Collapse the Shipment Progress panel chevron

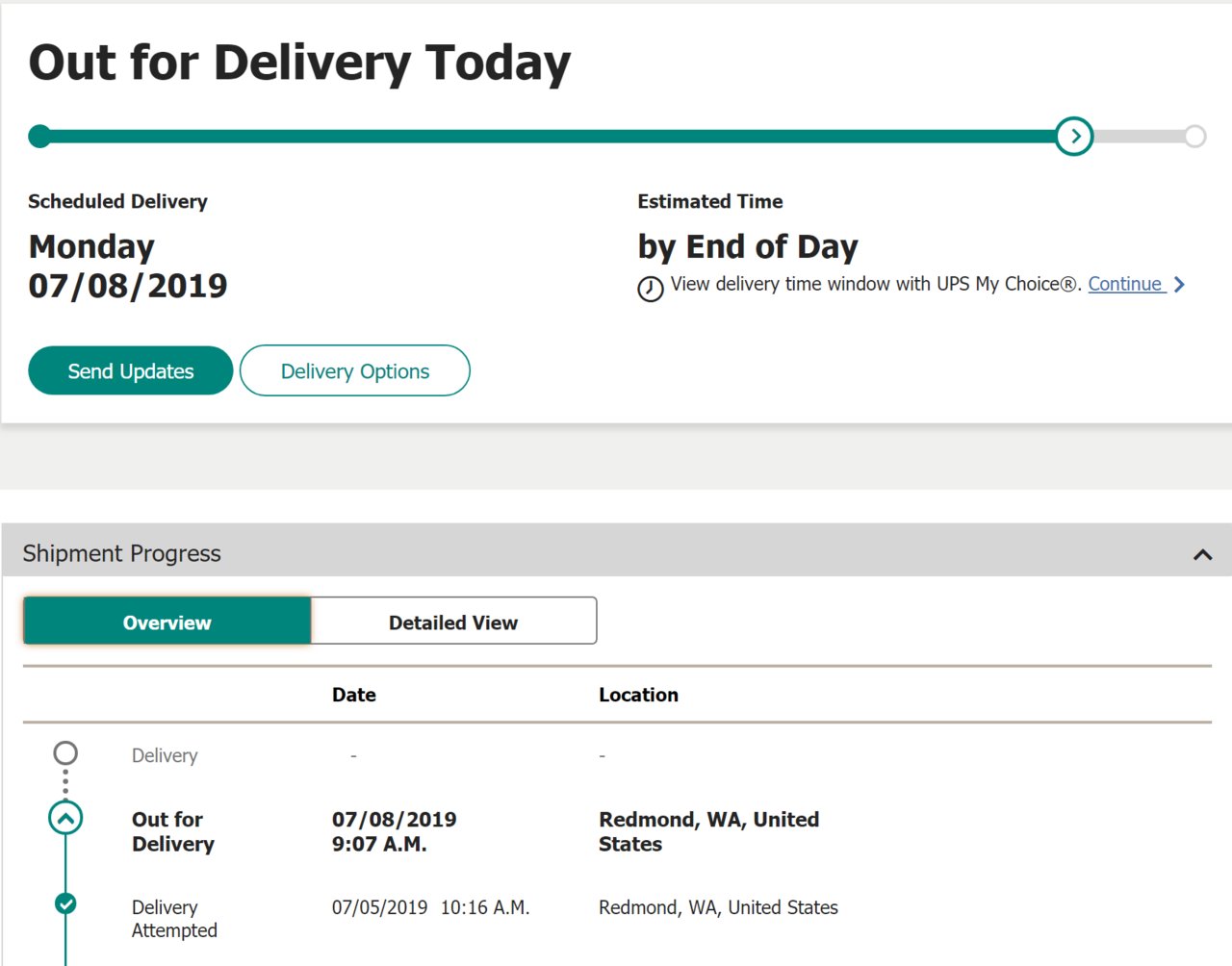point(1202,554)
